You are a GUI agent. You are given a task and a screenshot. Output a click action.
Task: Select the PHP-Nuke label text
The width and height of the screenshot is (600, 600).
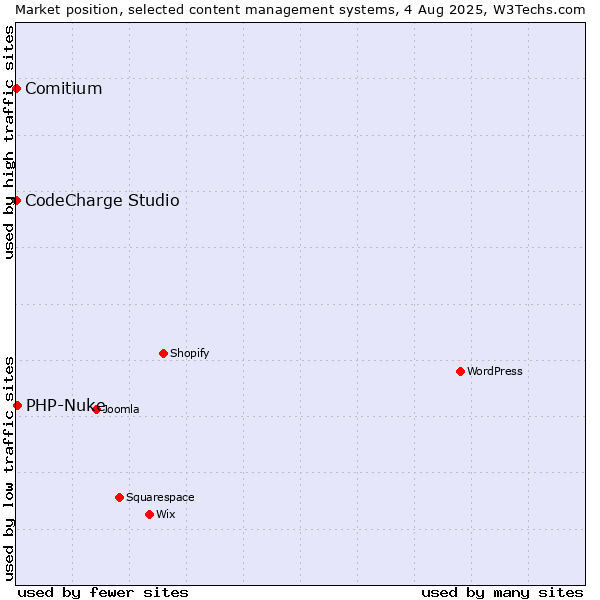[x=65, y=405]
